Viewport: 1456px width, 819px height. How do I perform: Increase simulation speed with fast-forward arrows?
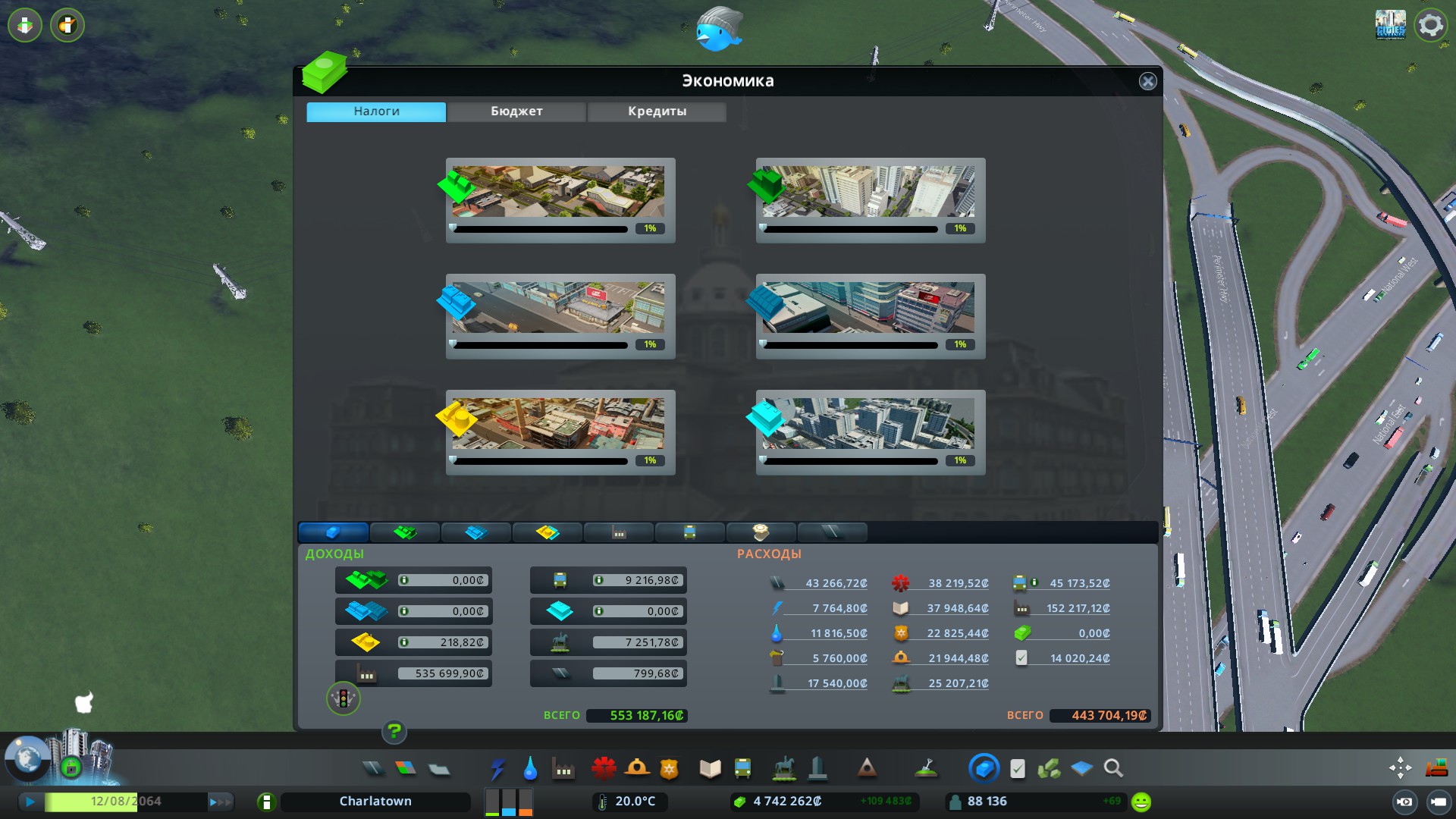click(220, 802)
